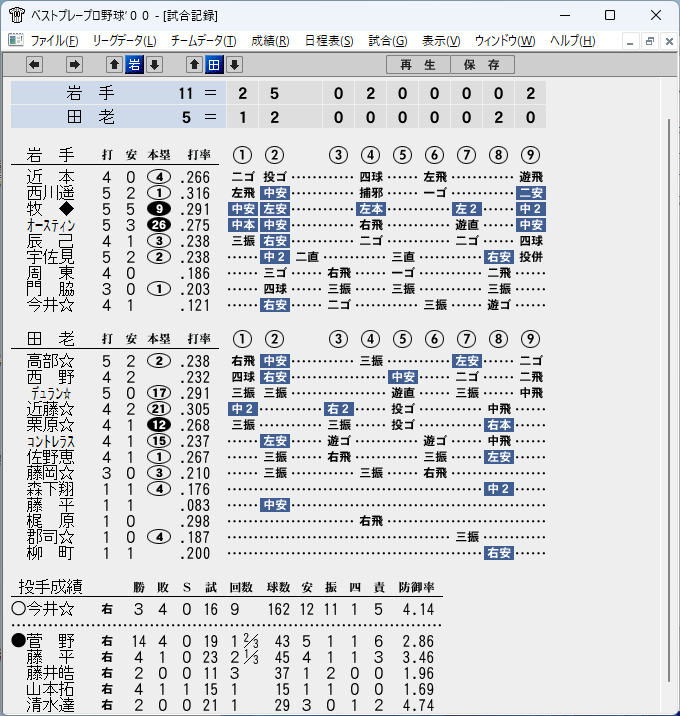Open the リーグデータ(L) menu
Screen dimensions: 680x716
tap(124, 41)
